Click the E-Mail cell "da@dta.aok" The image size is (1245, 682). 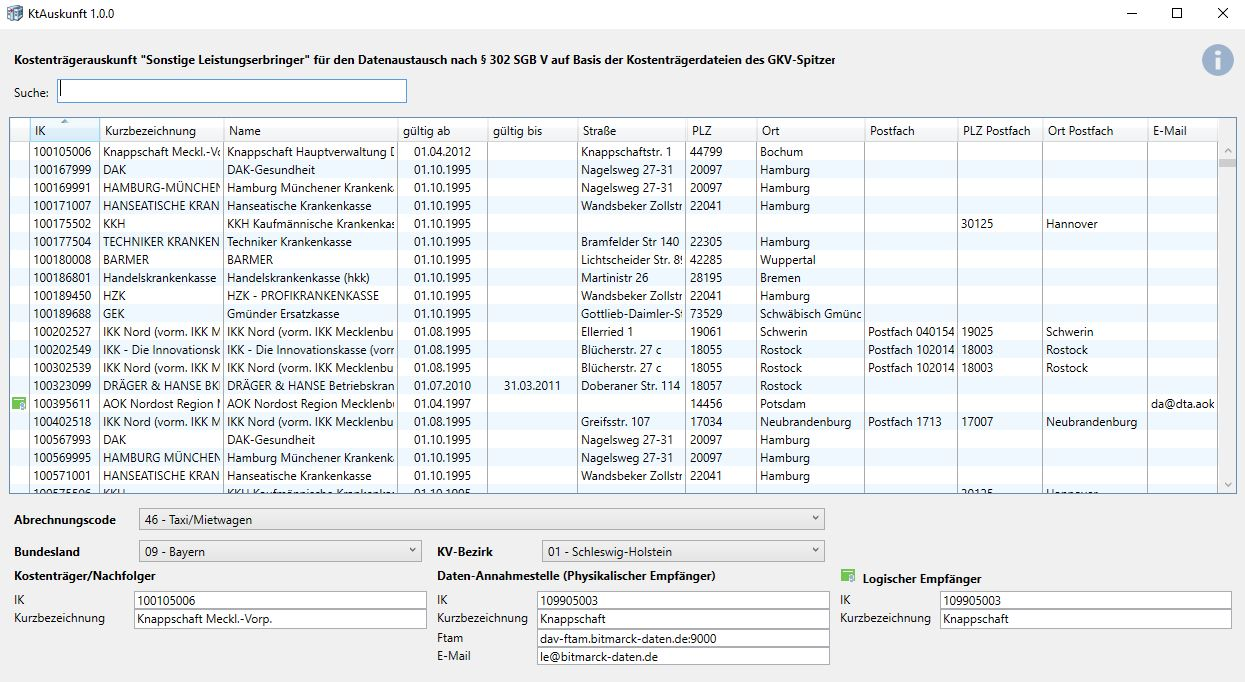[1183, 404]
